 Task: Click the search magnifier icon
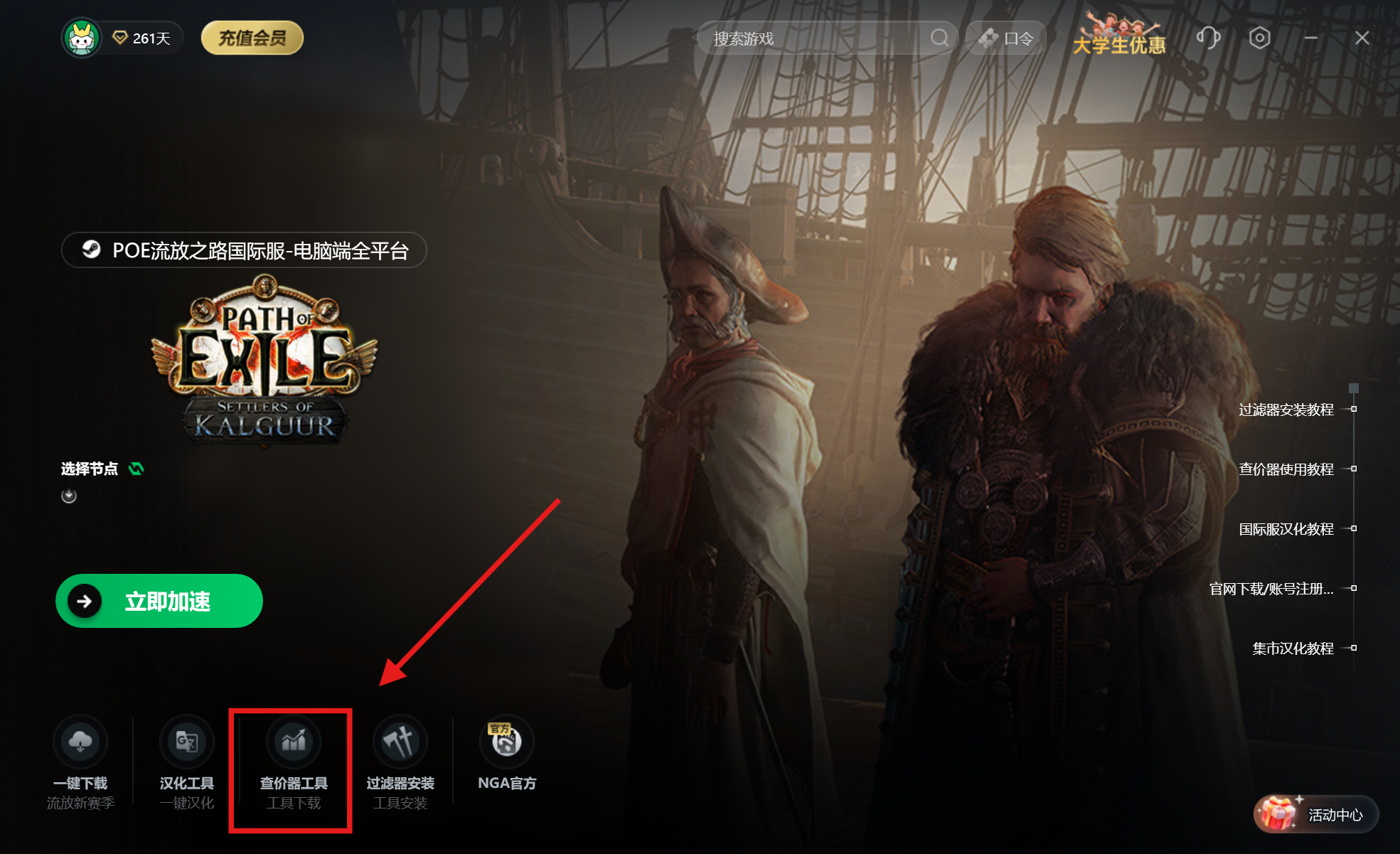click(x=939, y=38)
